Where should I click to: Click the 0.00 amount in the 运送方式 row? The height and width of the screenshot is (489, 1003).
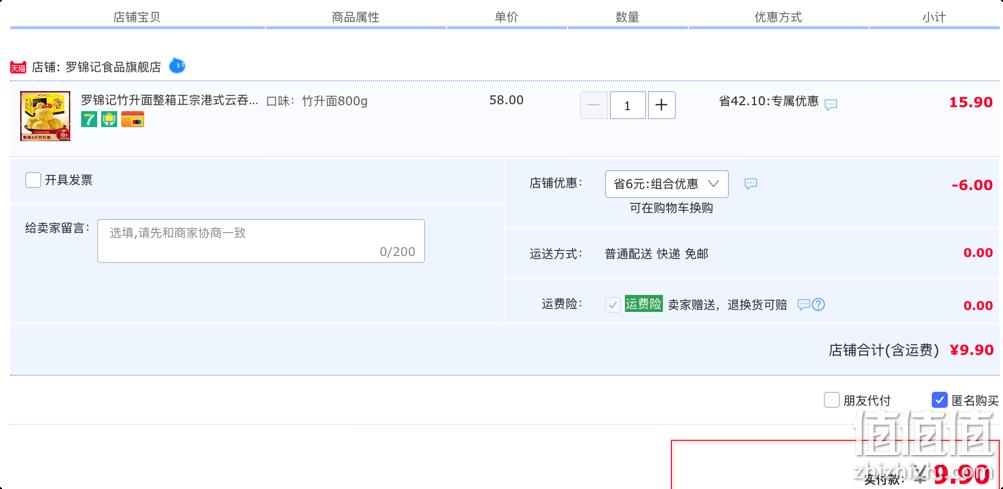pos(978,253)
